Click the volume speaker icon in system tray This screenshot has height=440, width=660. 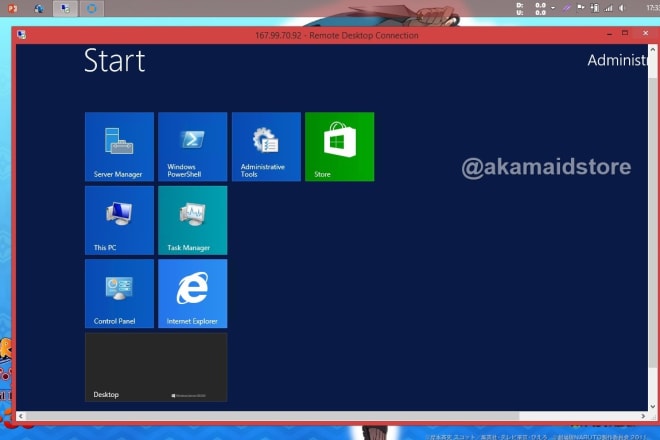(622, 8)
